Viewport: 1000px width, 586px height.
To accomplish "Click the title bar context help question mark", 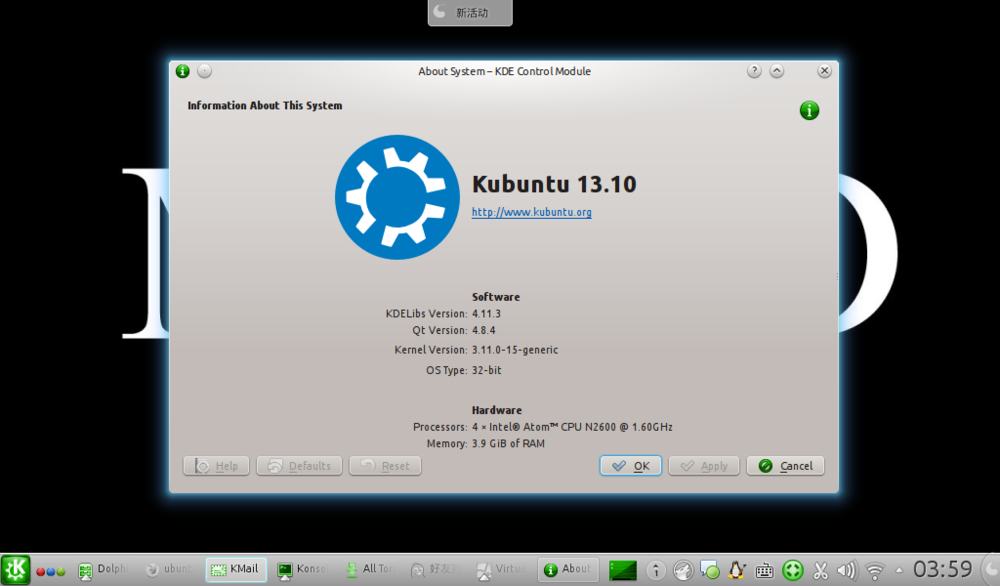I will [754, 71].
